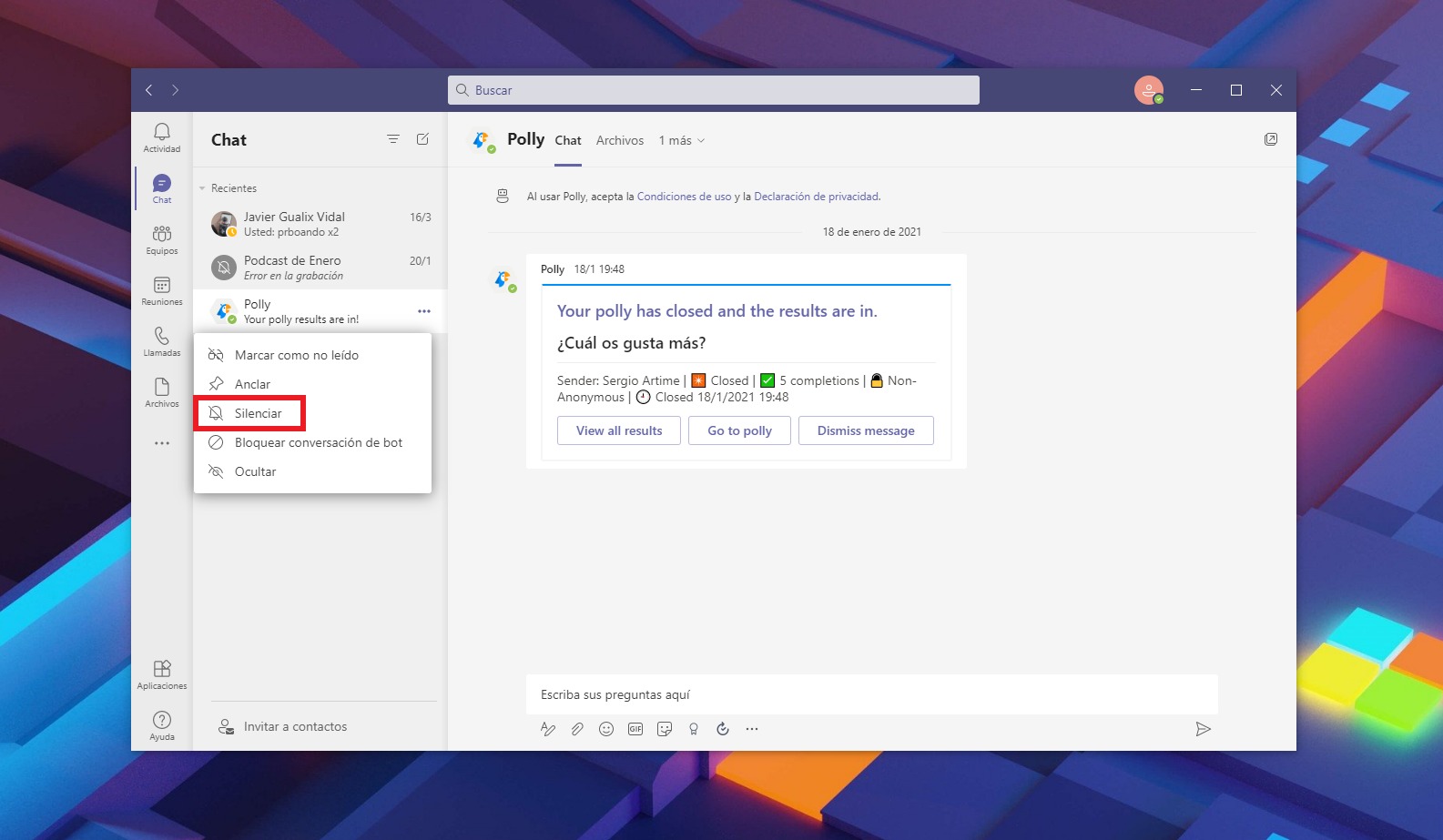Click Invitar a contactos

tap(283, 726)
